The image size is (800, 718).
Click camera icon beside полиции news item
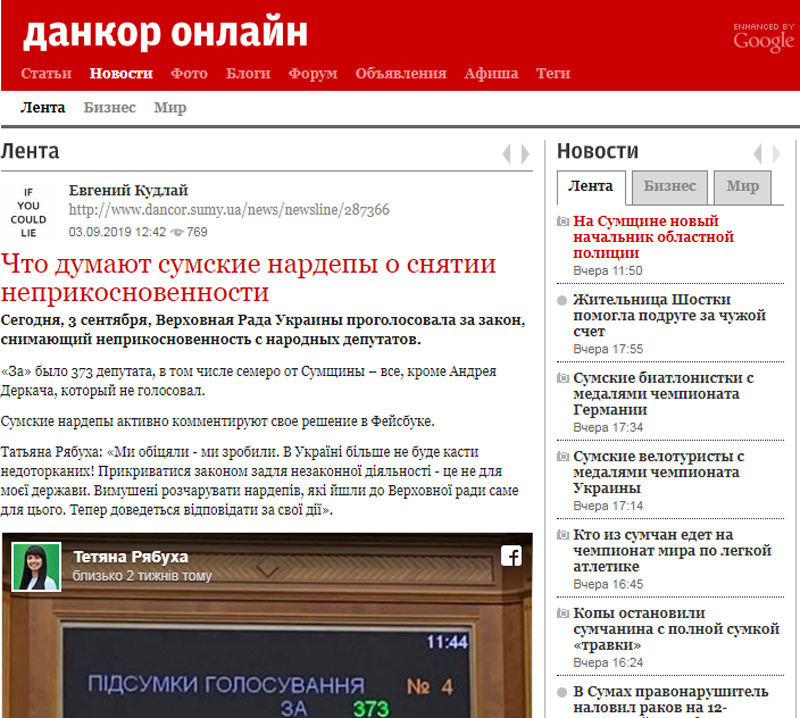(x=563, y=221)
